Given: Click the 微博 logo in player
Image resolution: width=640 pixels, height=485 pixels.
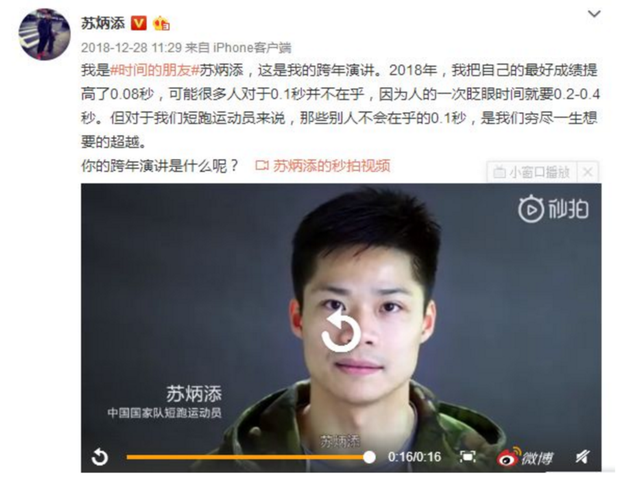Looking at the screenshot, I should [524, 457].
